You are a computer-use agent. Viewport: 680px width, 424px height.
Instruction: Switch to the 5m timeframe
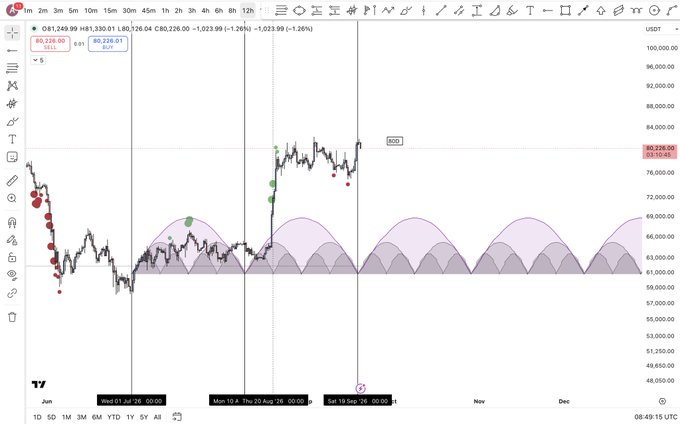(73, 10)
